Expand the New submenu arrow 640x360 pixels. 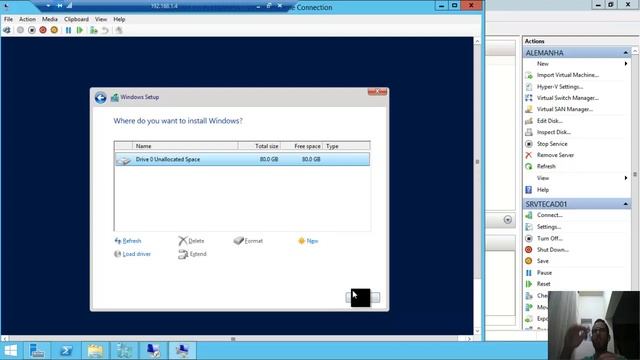click(626, 64)
